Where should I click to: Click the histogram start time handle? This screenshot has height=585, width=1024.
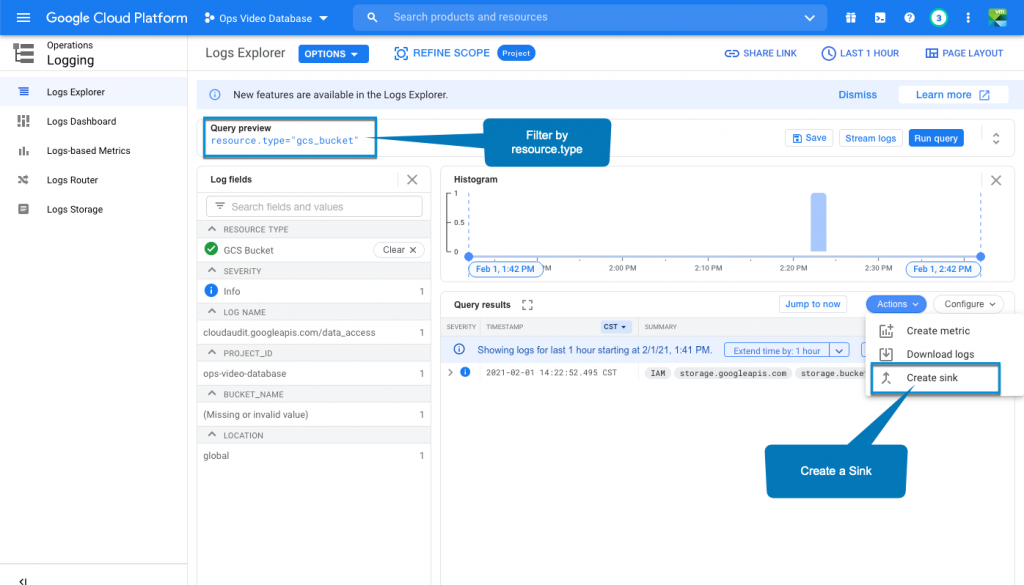coord(468,257)
